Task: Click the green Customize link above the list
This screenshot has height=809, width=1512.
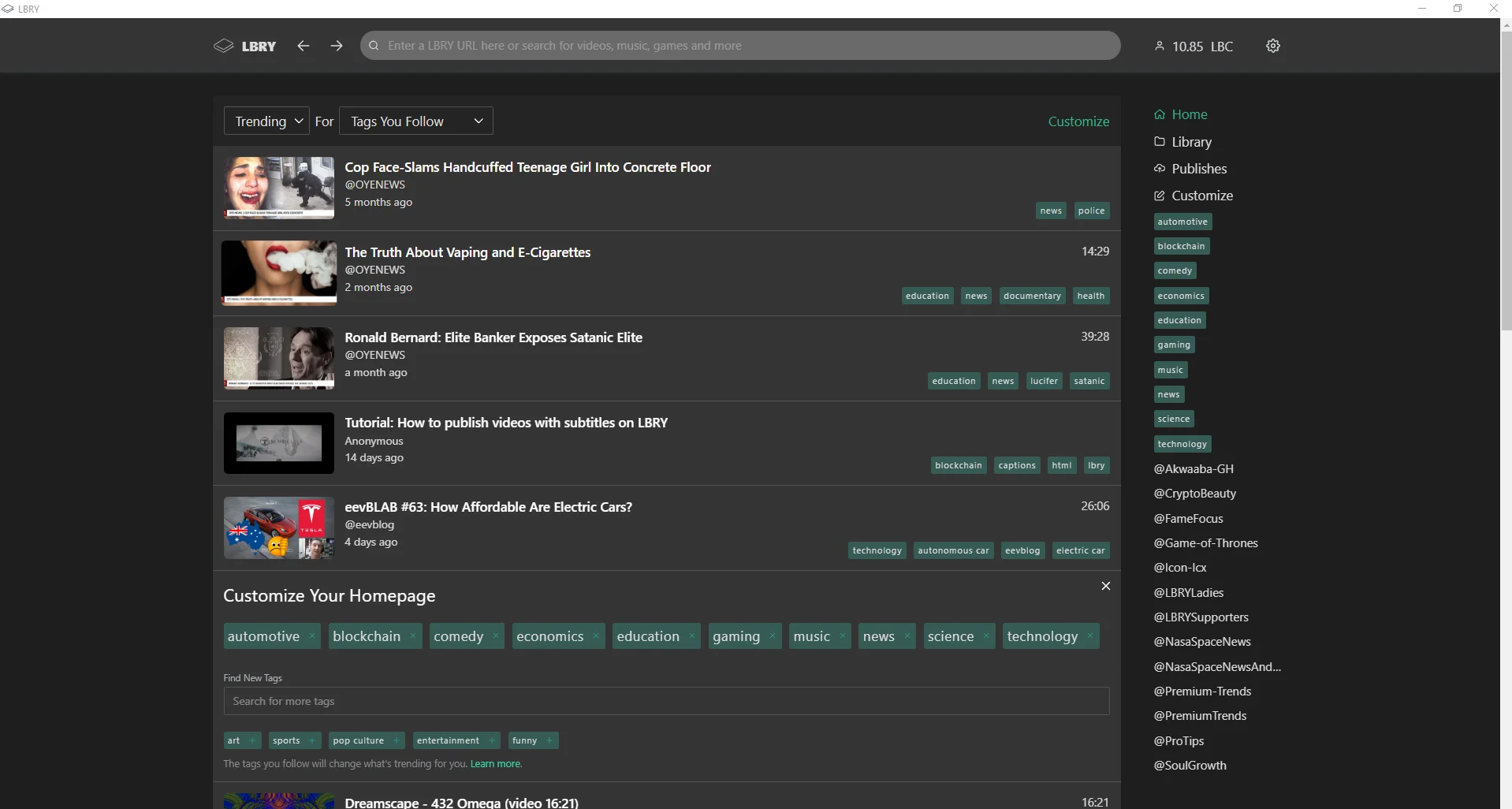Action: point(1078,121)
